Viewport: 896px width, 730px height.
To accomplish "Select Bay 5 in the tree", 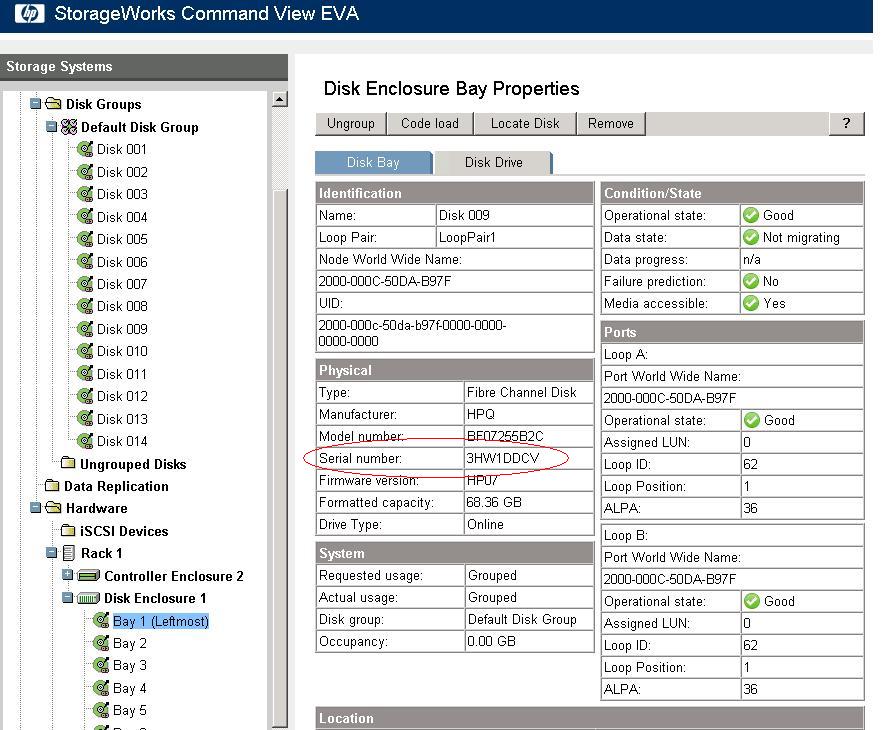I will (x=130, y=711).
